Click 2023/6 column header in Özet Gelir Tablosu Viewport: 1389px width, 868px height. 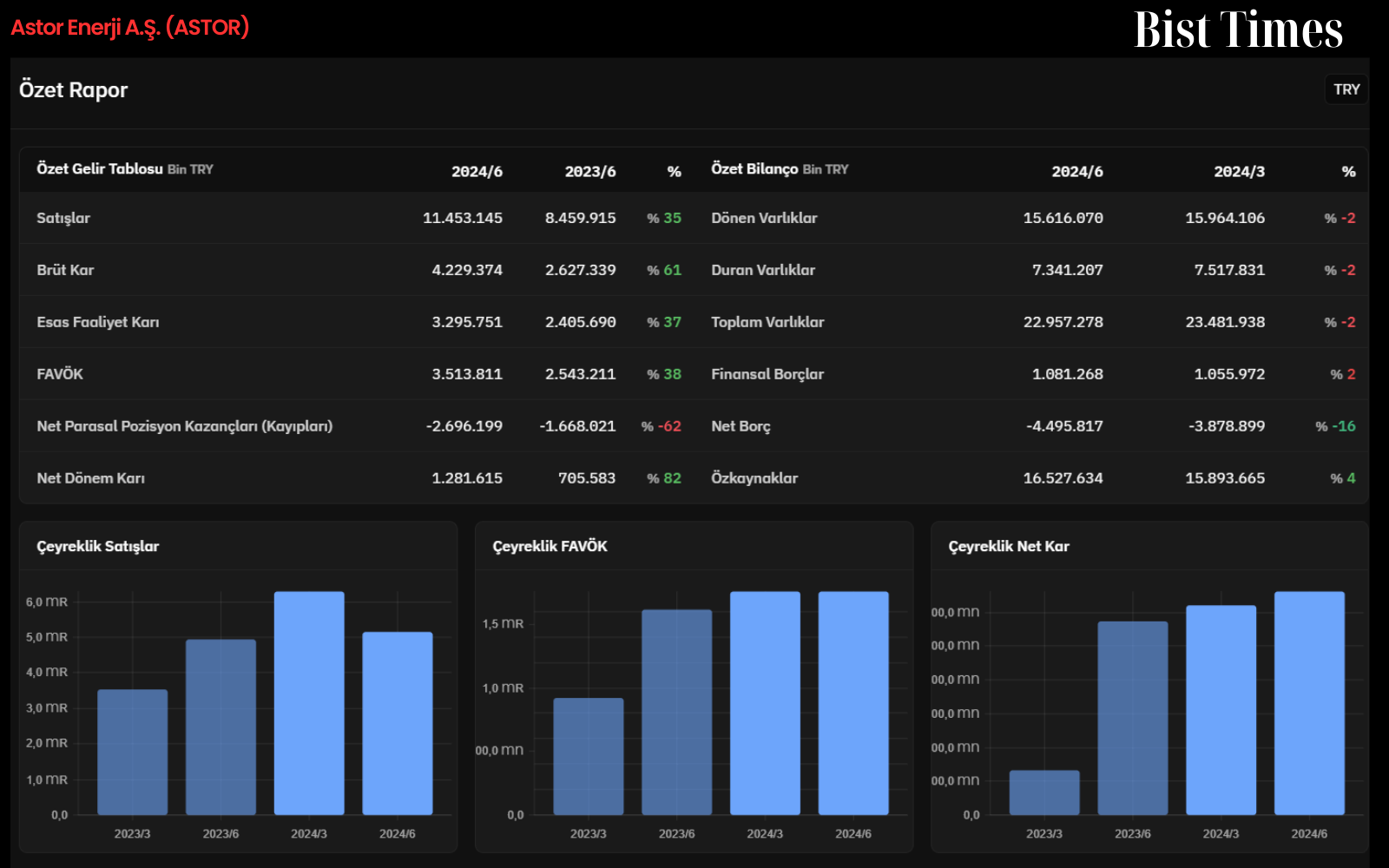pyautogui.click(x=590, y=172)
